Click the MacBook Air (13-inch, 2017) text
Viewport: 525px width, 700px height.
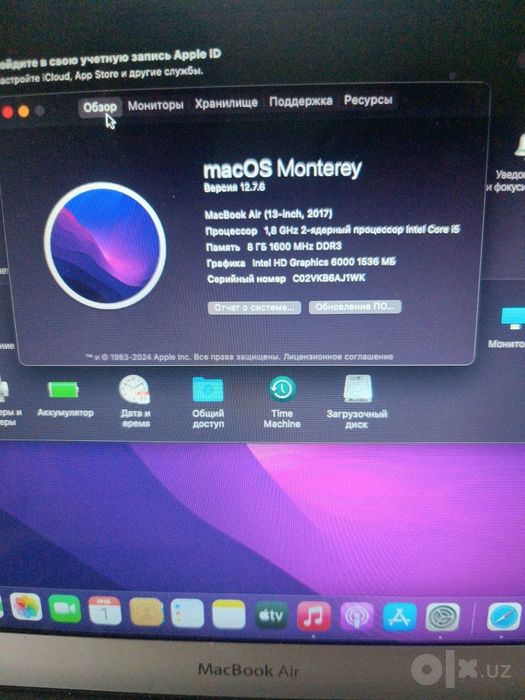tap(268, 214)
